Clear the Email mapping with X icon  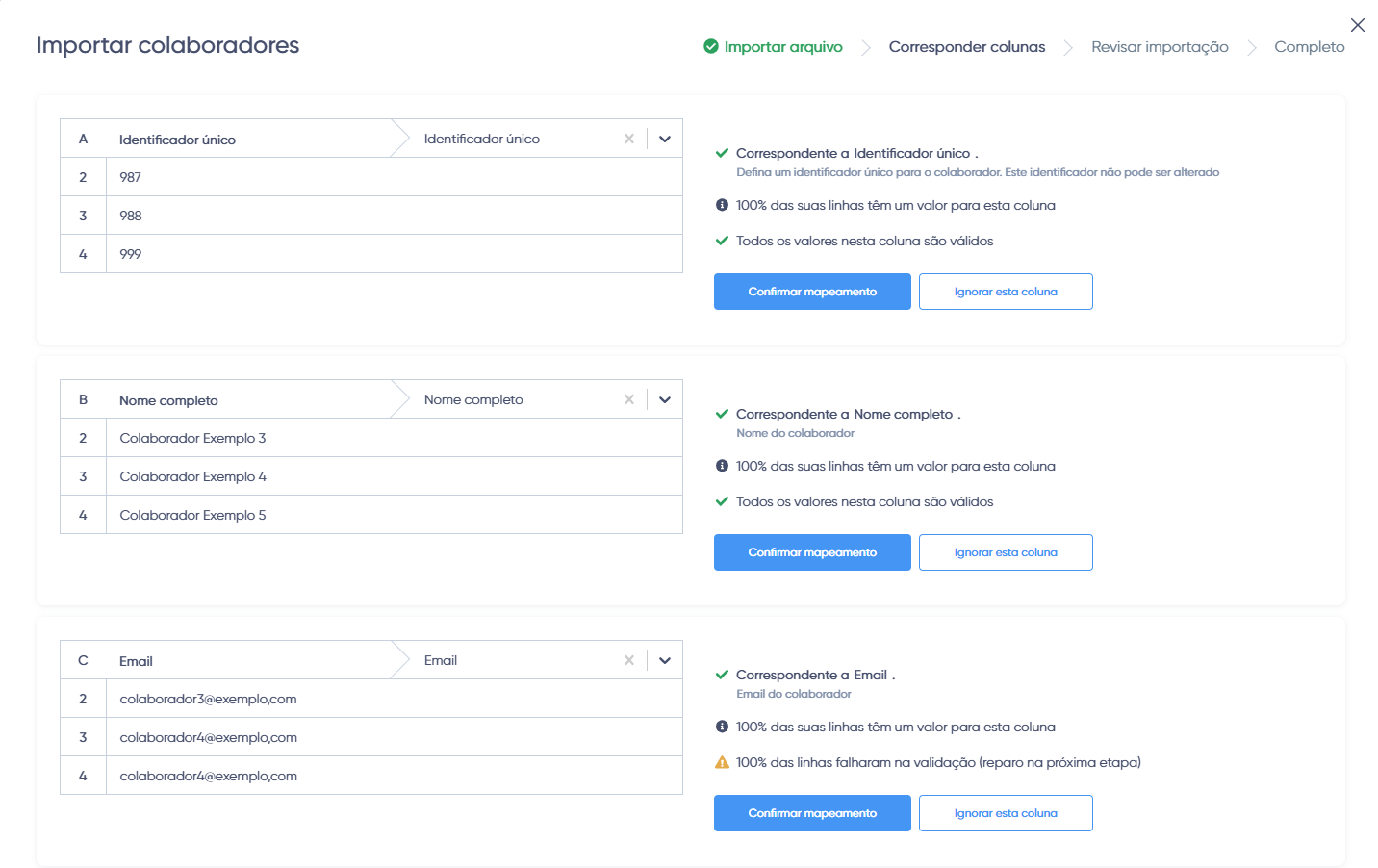pos(629,660)
